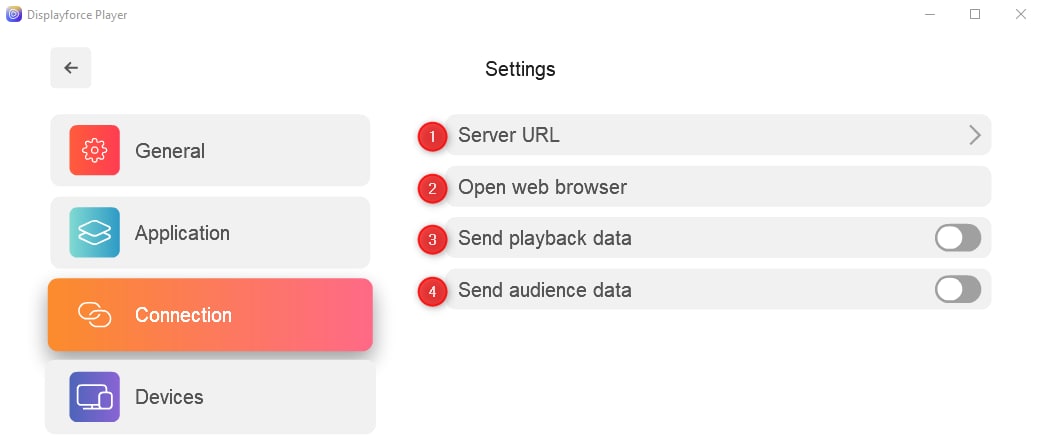This screenshot has width=1042, height=441.
Task: Maximize the Displayforce Player window
Action: (975, 14)
